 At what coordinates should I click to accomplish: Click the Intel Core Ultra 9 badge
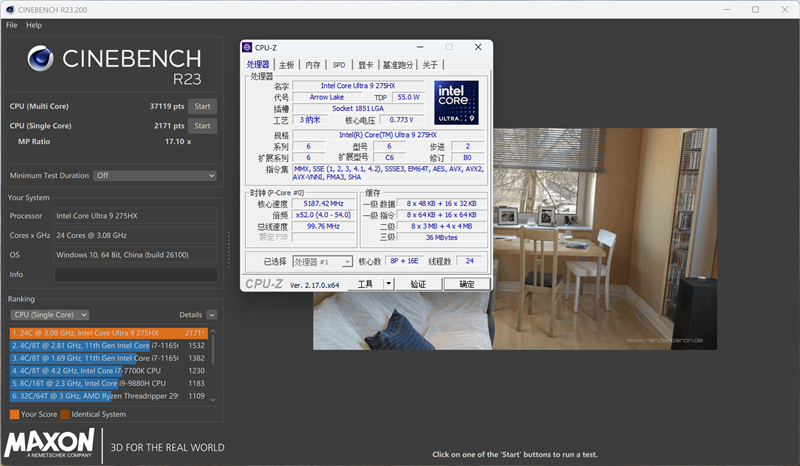[455, 103]
